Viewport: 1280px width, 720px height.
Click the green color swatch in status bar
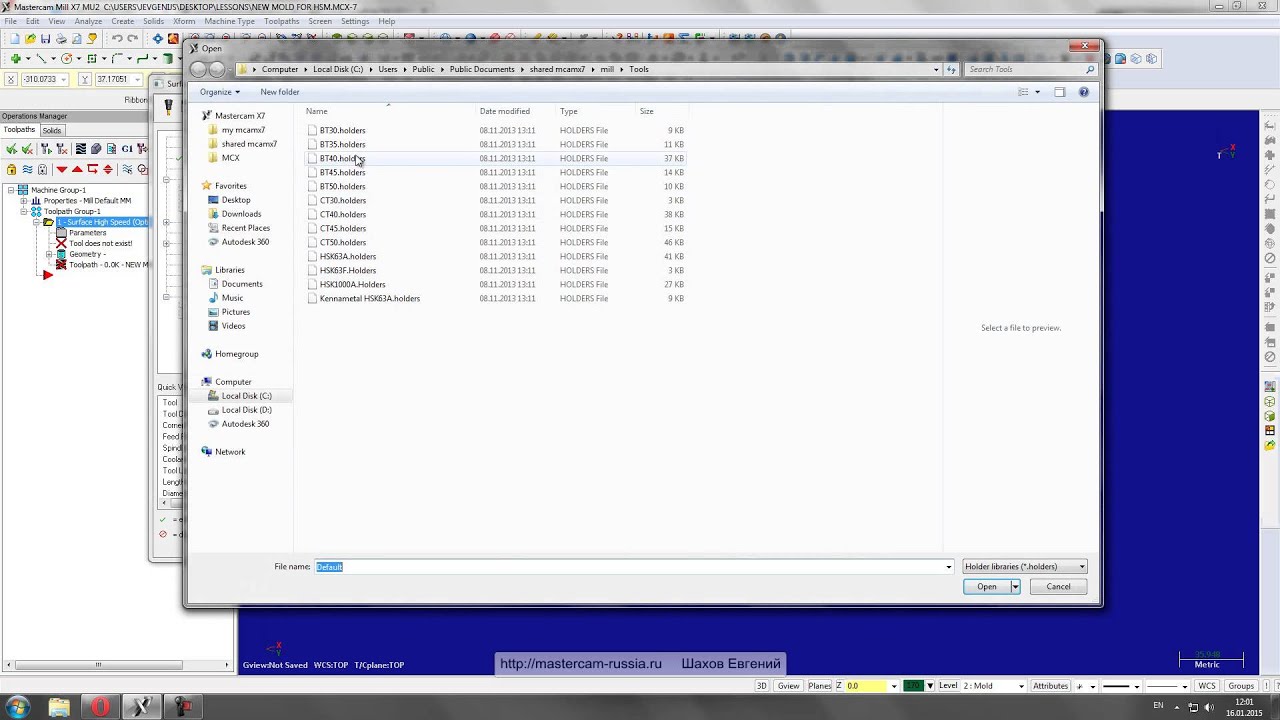[913, 686]
